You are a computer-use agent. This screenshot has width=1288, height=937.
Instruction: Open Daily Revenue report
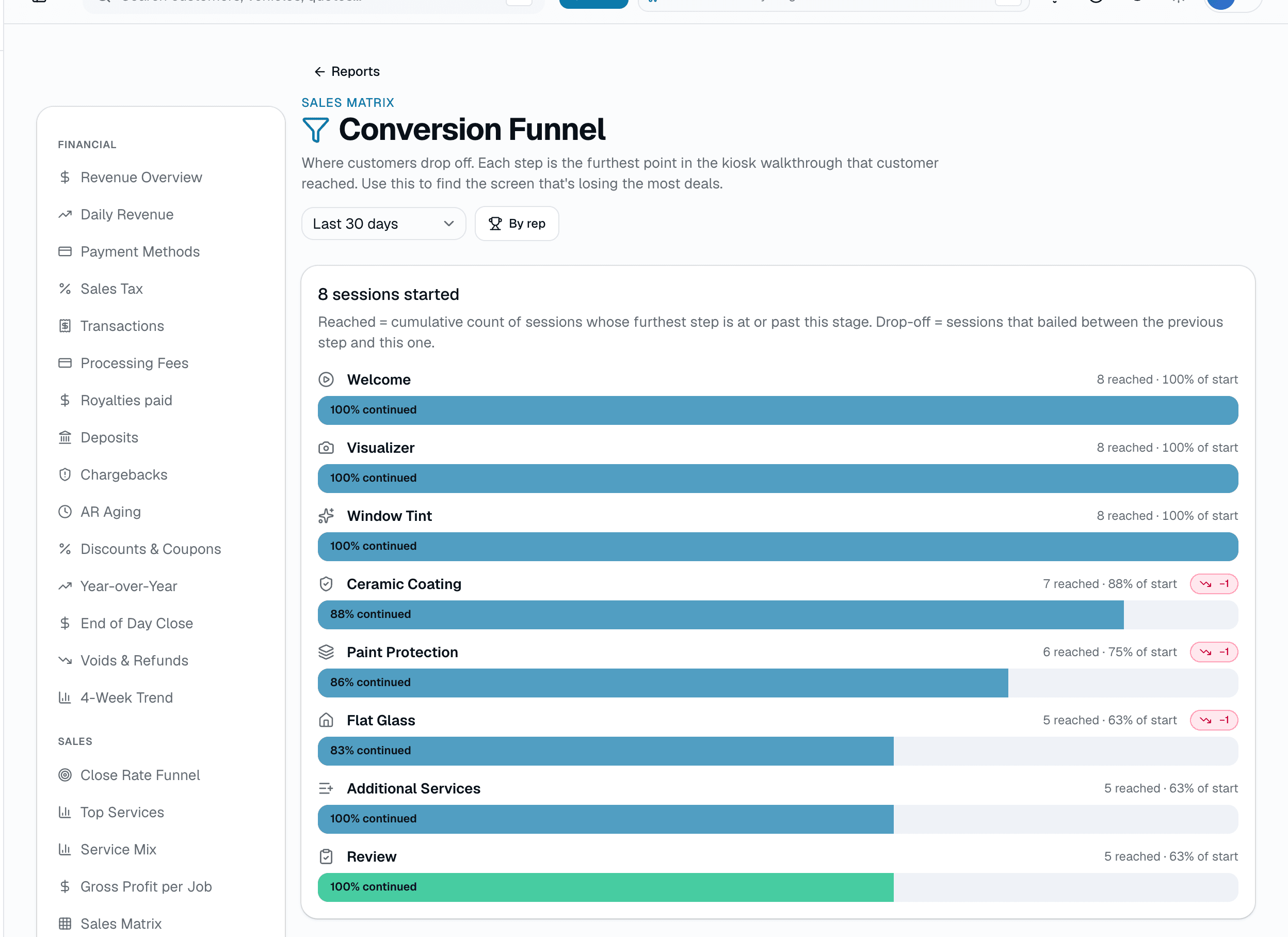126,214
